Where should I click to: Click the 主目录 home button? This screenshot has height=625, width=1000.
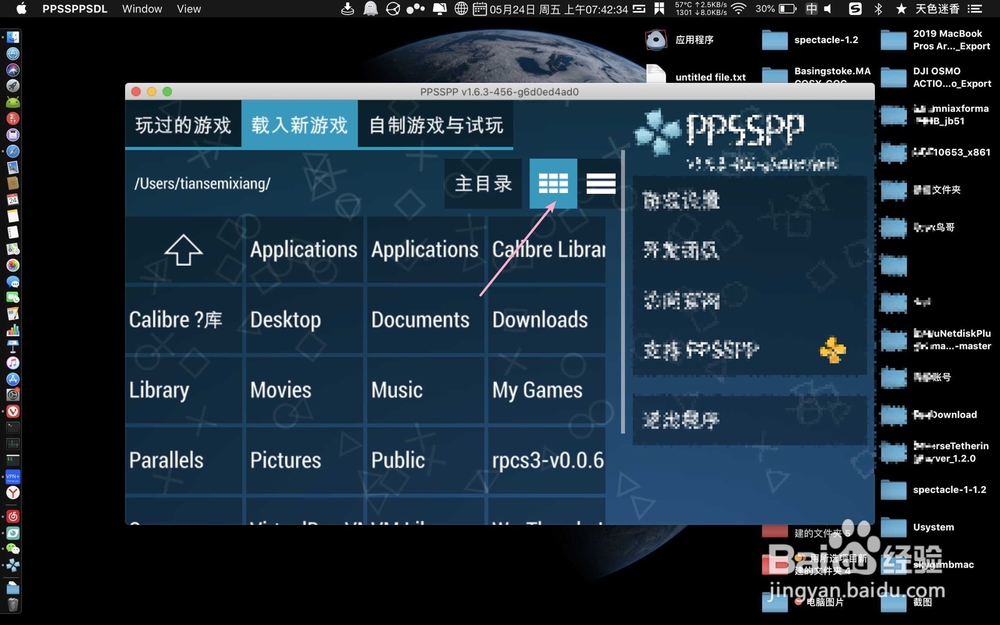tap(483, 184)
